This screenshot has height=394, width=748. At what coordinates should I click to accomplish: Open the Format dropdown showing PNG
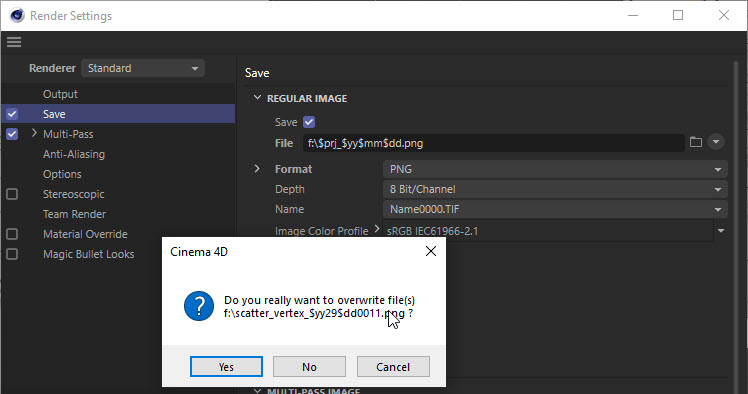(555, 169)
